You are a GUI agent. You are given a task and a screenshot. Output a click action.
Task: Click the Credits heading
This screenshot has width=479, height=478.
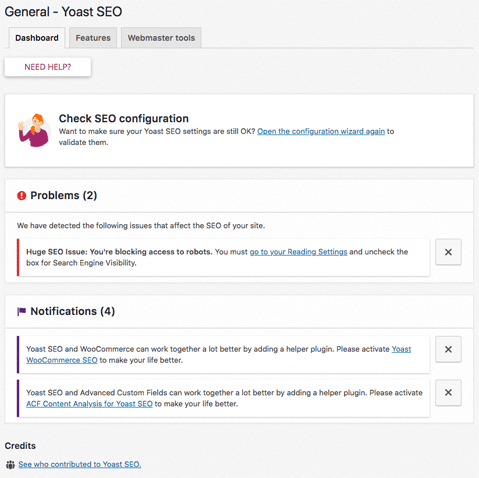click(20, 446)
